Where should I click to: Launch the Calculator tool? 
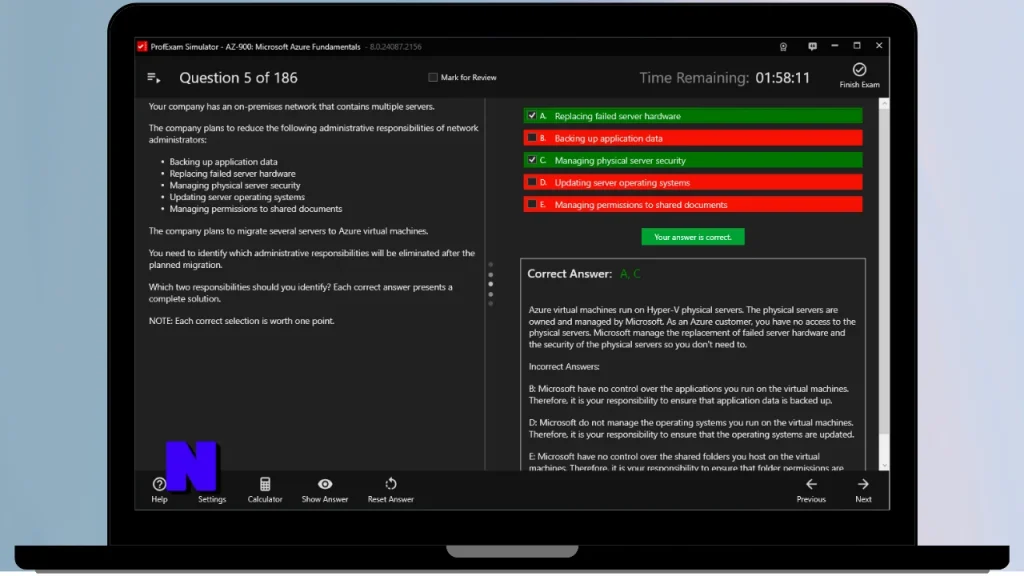tap(264, 489)
